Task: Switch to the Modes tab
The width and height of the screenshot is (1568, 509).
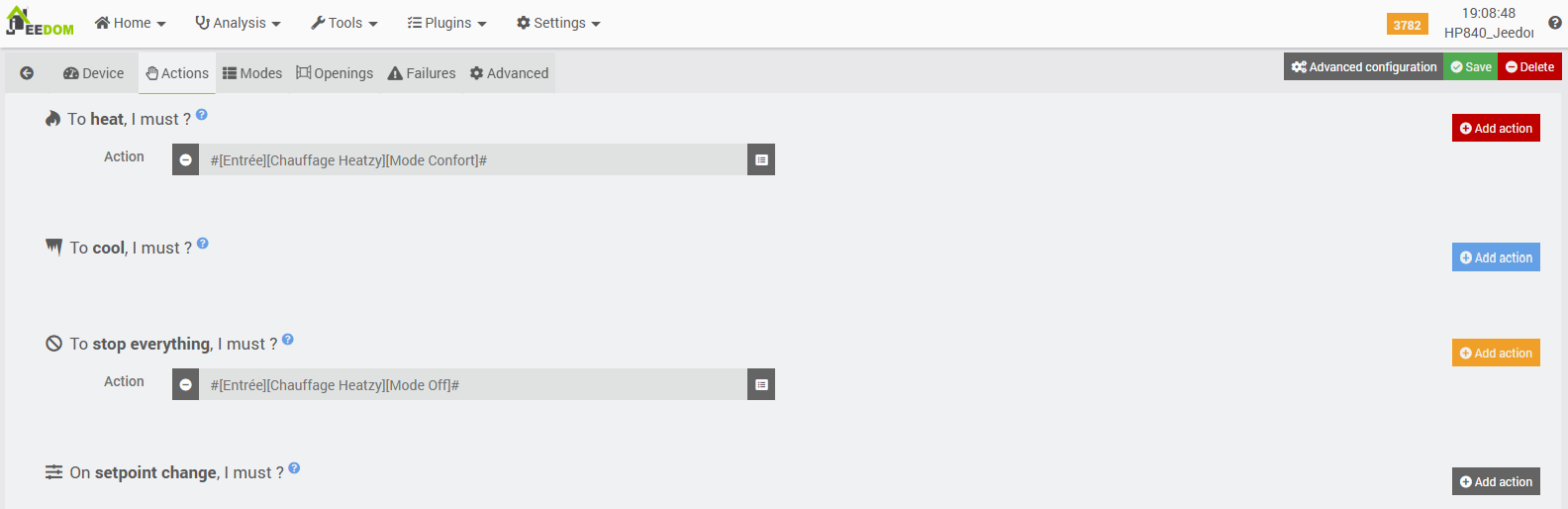Action: (252, 73)
